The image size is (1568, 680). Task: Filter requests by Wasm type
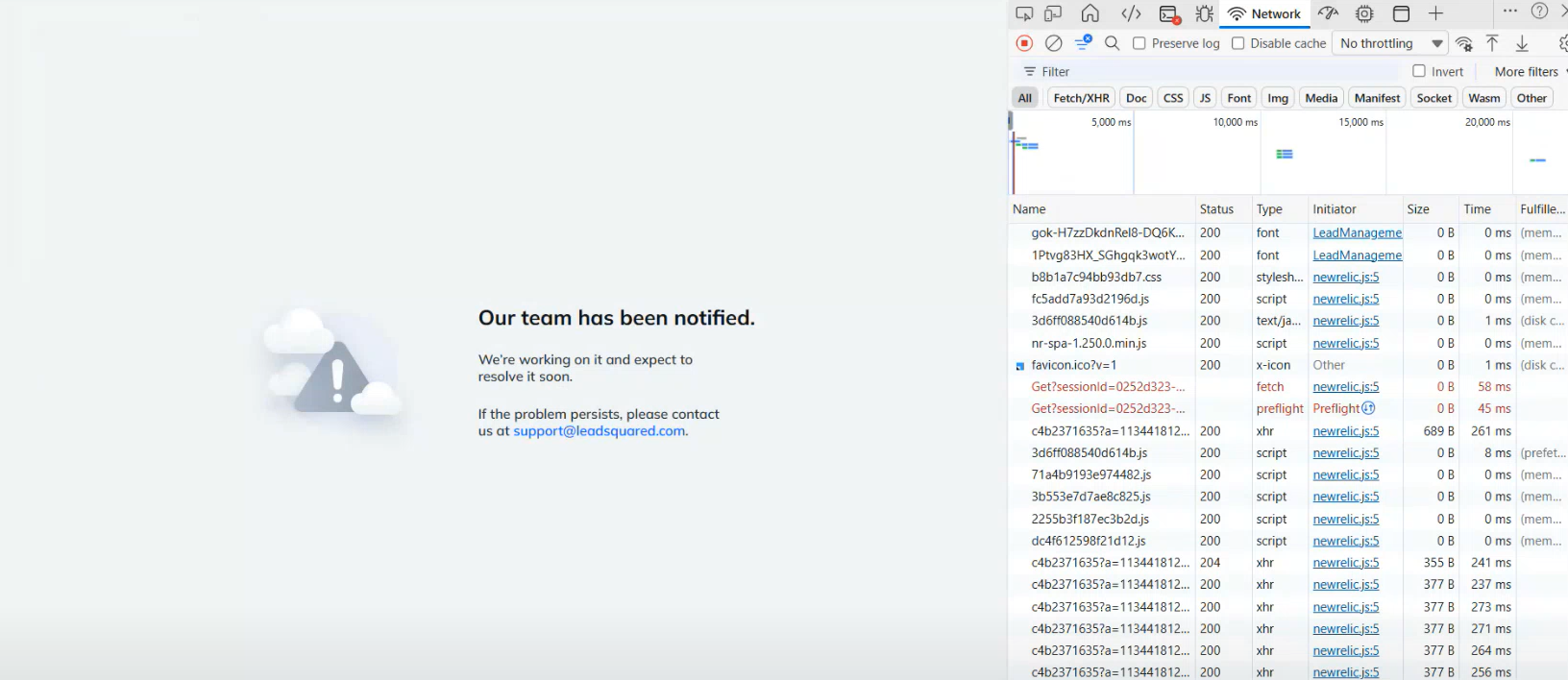[1484, 98]
